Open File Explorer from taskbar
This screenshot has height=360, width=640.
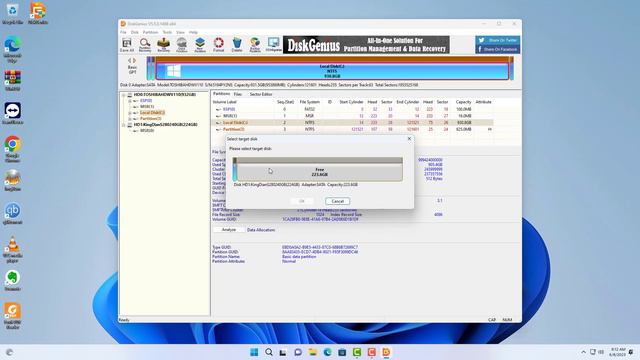point(313,352)
